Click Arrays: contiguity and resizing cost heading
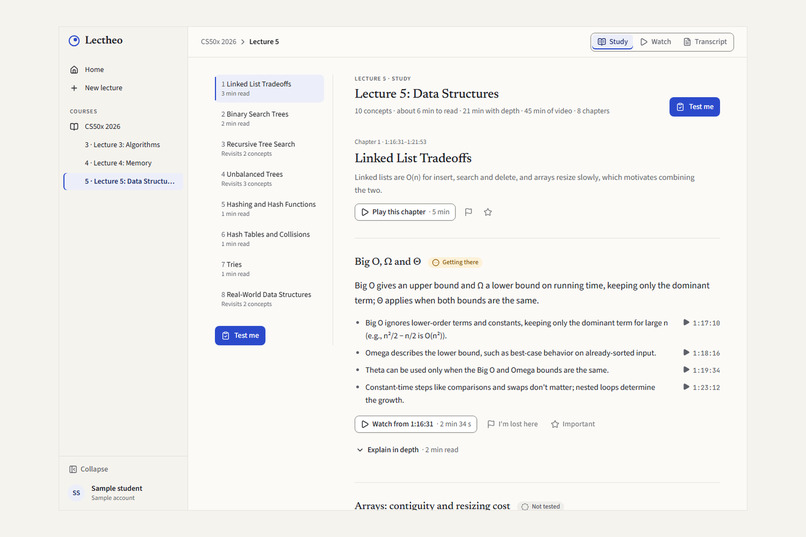The width and height of the screenshot is (806, 537). coord(432,506)
